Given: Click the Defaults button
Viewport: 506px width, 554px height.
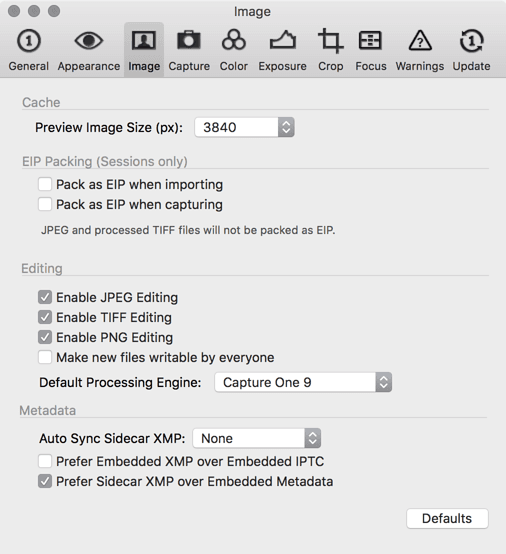Looking at the screenshot, I should click(x=447, y=519).
